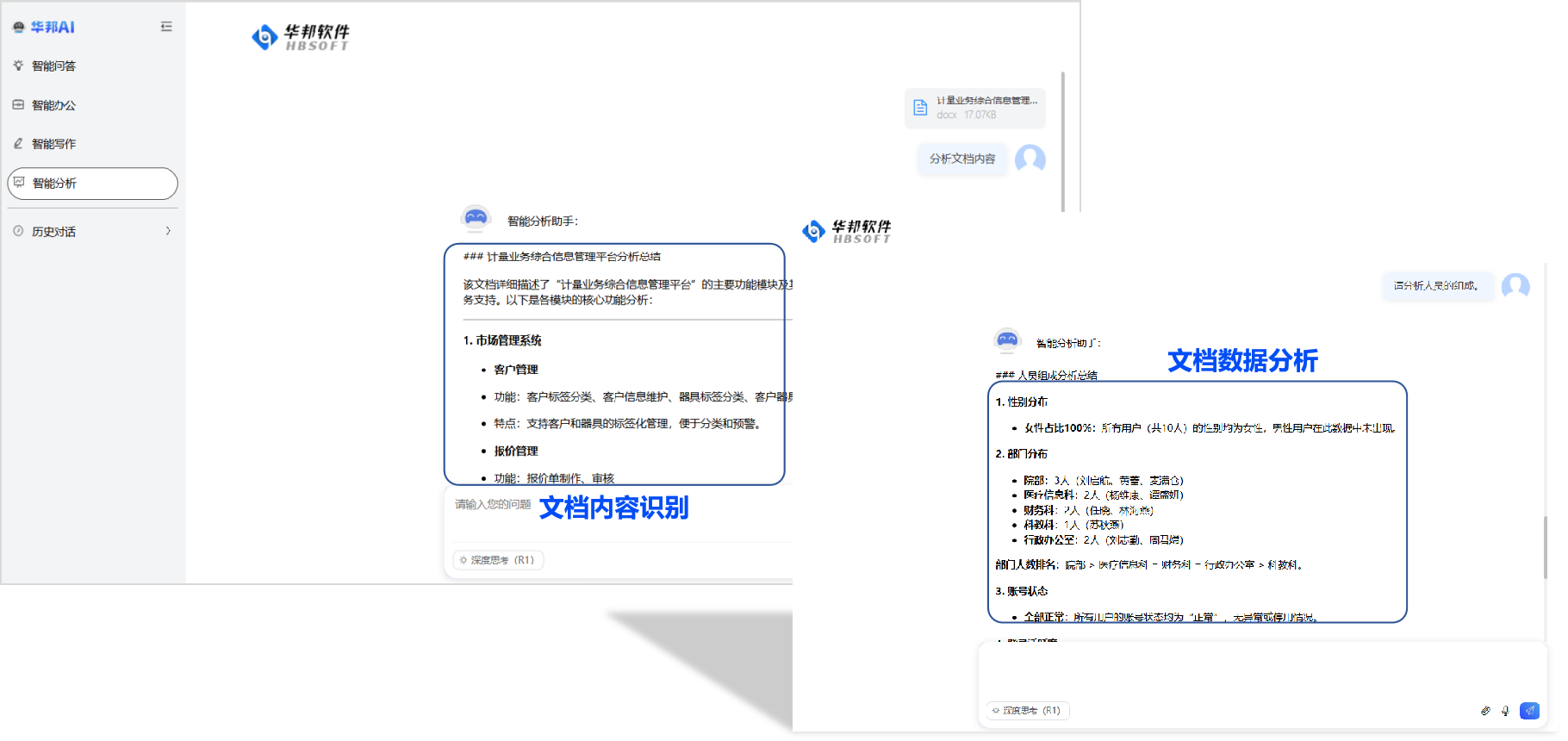
Task: Open 智能问答 in the sidebar
Action: [53, 66]
